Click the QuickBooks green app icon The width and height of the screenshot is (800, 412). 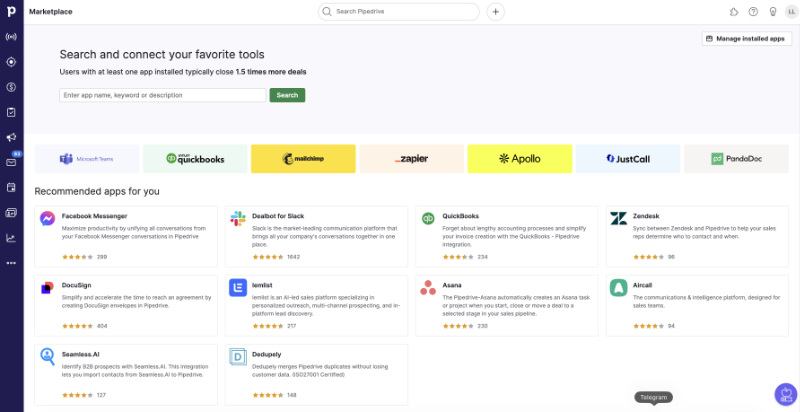click(428, 219)
